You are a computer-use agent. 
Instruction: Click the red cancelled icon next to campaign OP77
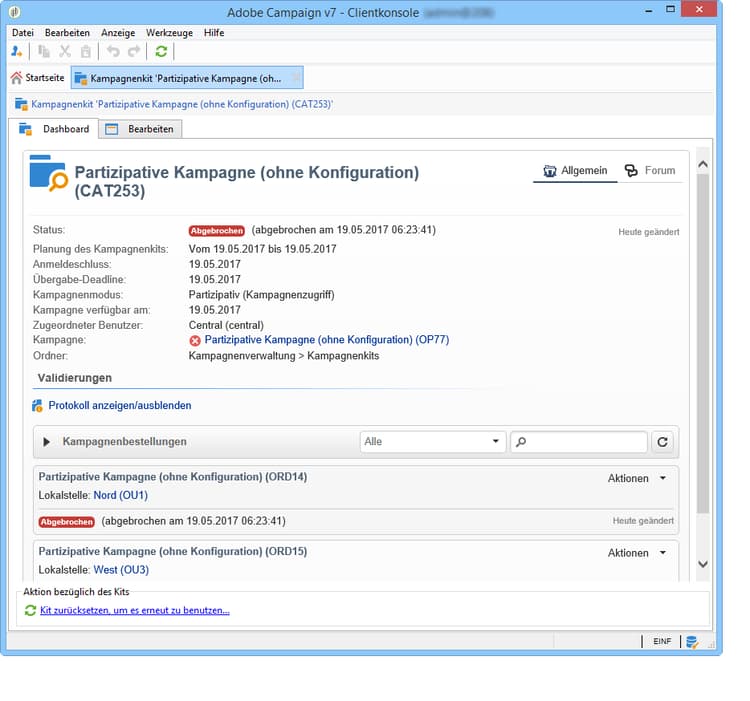click(195, 340)
